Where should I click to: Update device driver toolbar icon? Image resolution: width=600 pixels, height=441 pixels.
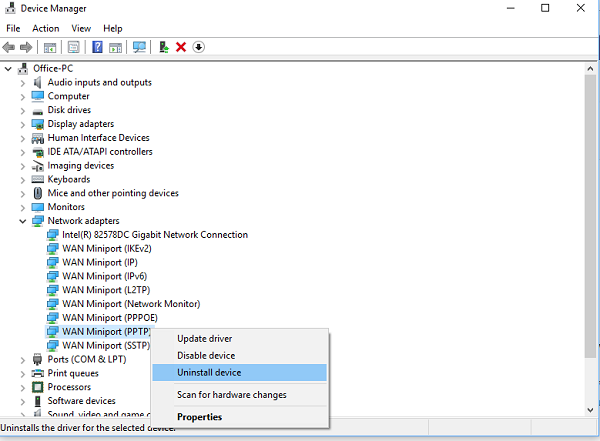164,47
